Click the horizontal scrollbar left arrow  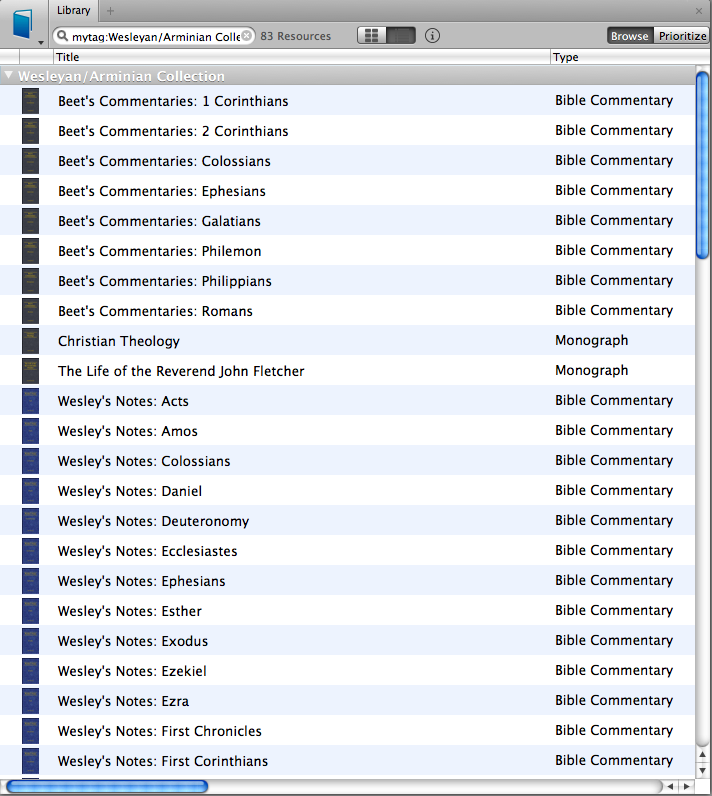point(670,786)
